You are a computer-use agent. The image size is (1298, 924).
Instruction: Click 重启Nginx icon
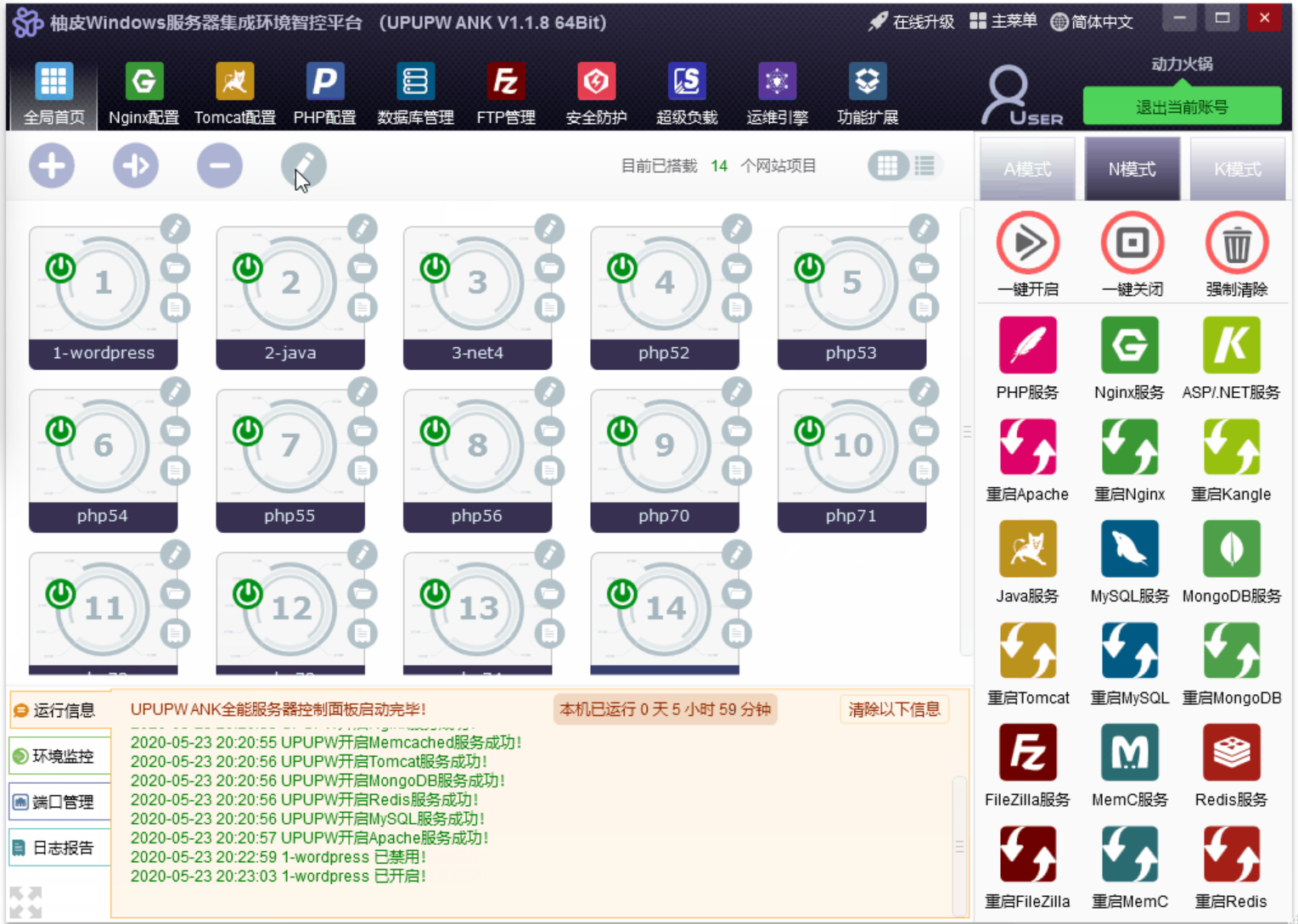[x=1129, y=447]
